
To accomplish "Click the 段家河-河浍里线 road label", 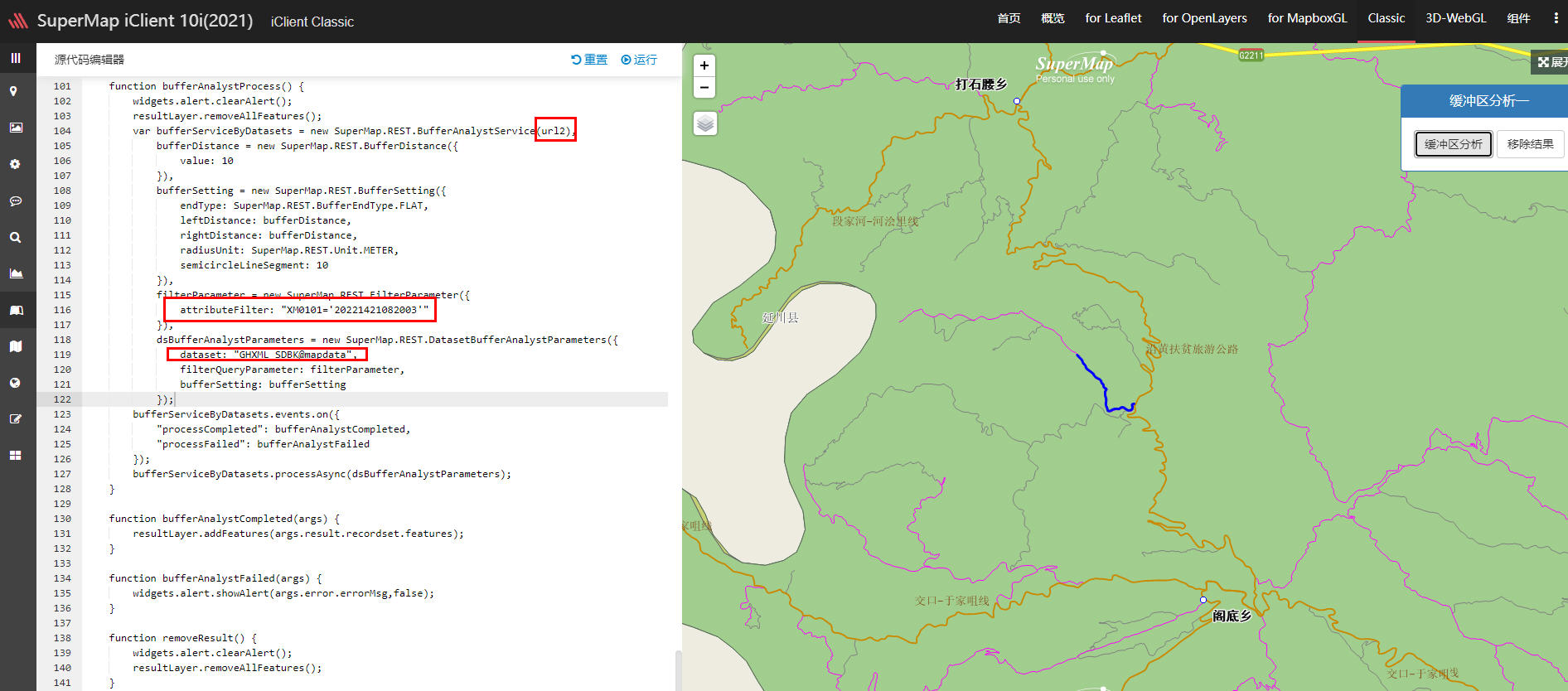I will [x=875, y=221].
